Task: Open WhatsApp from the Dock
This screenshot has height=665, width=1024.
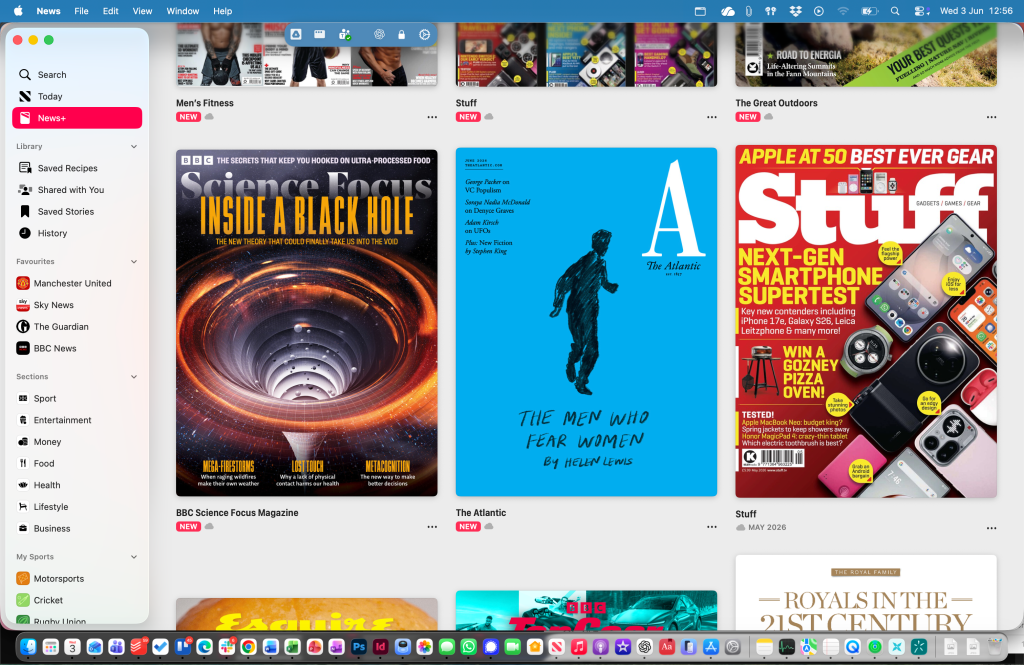Action: click(468, 647)
